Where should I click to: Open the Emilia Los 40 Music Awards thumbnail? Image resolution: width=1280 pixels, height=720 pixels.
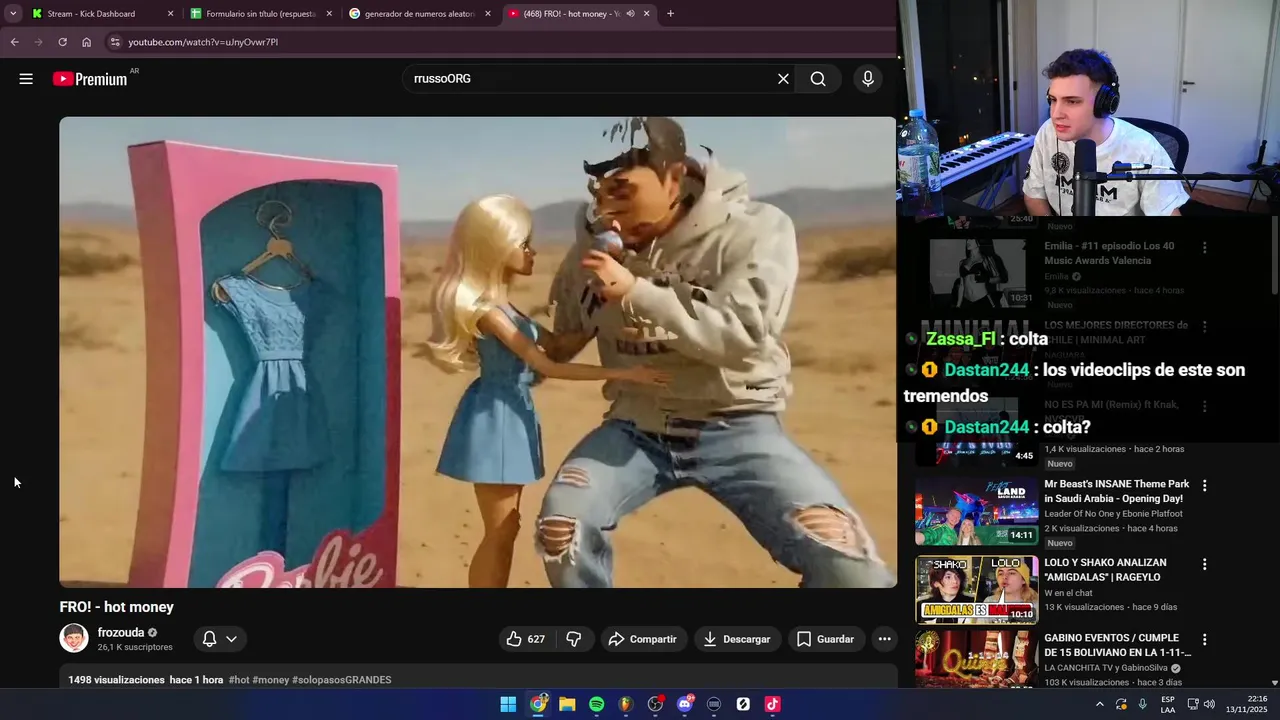click(977, 272)
